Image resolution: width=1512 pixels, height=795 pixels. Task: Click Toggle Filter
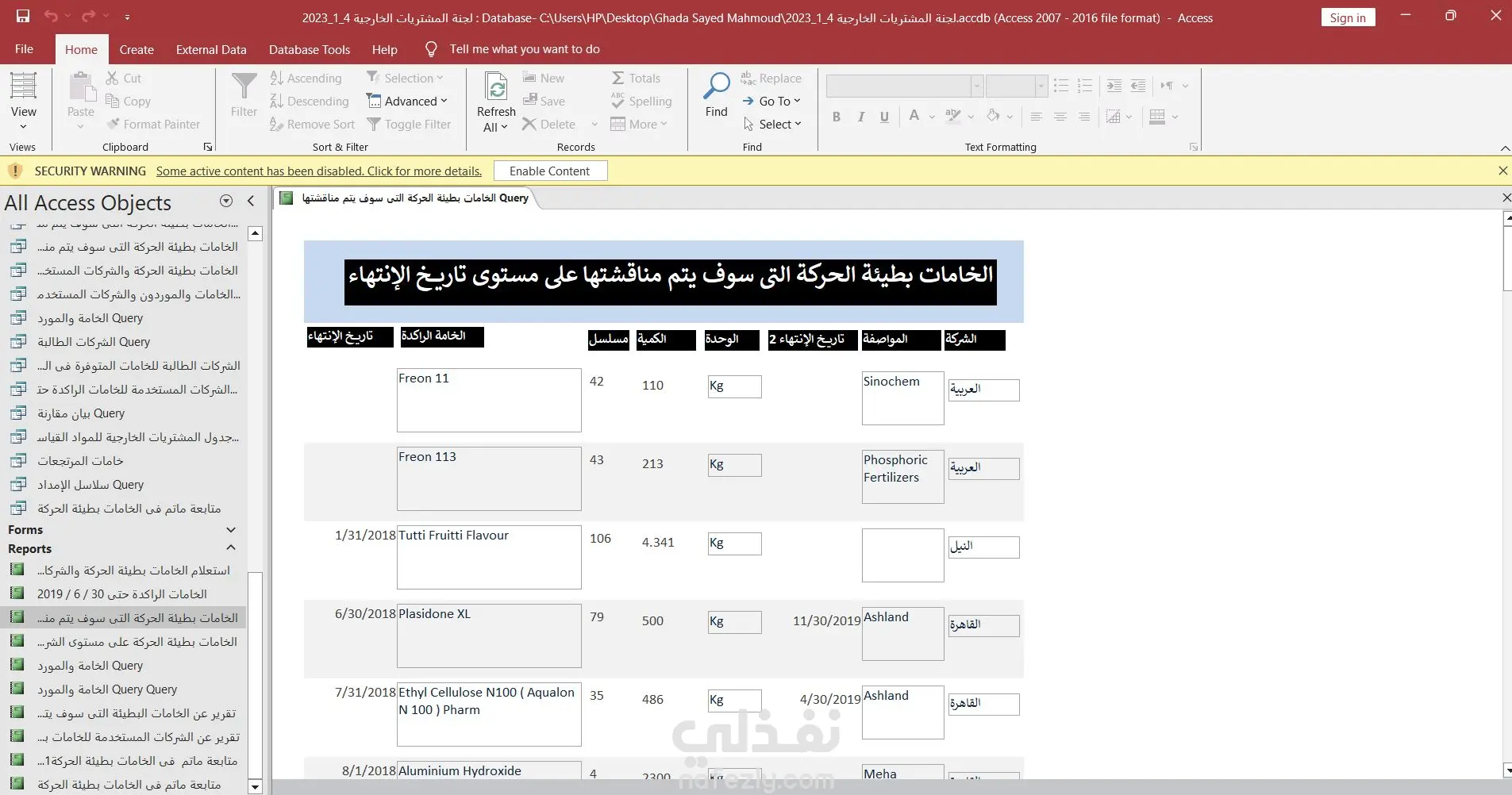[409, 124]
